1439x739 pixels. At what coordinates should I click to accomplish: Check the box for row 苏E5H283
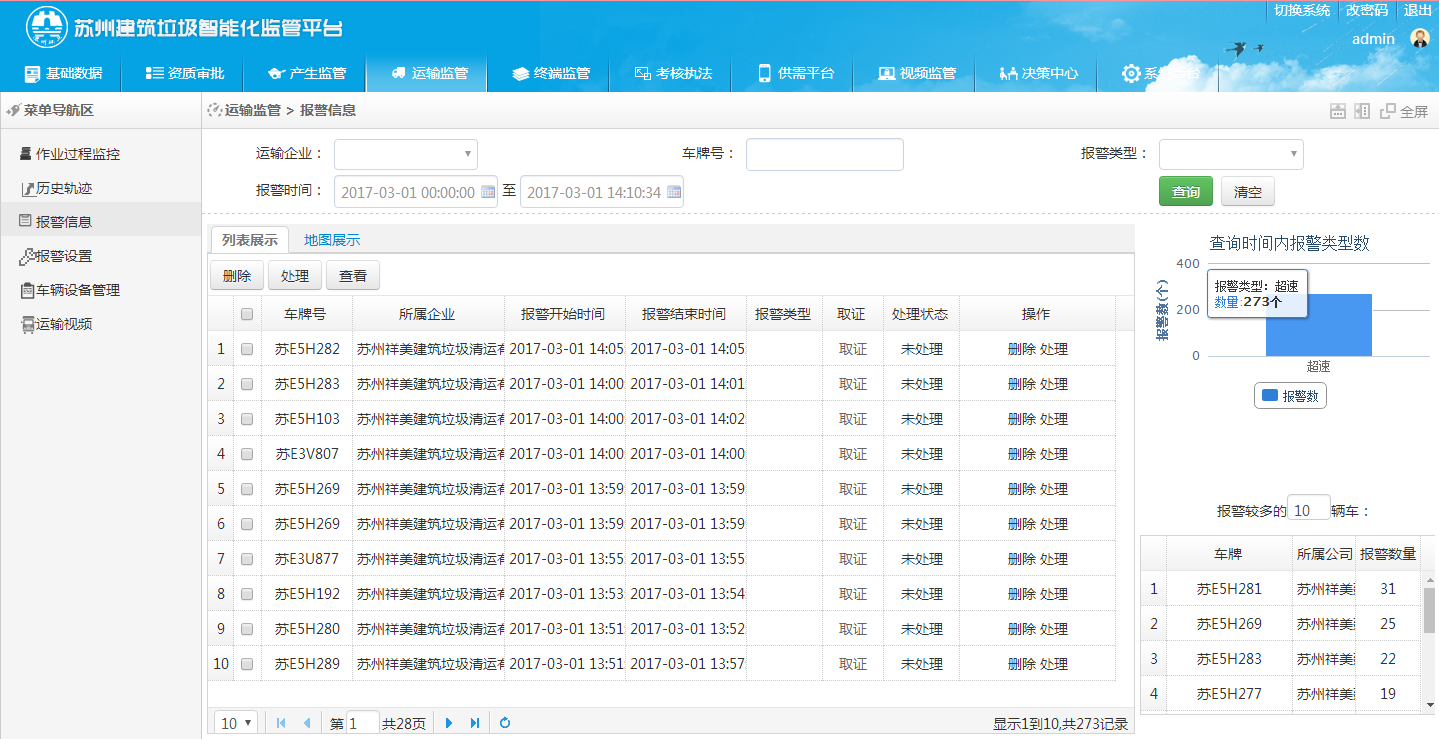(x=247, y=384)
